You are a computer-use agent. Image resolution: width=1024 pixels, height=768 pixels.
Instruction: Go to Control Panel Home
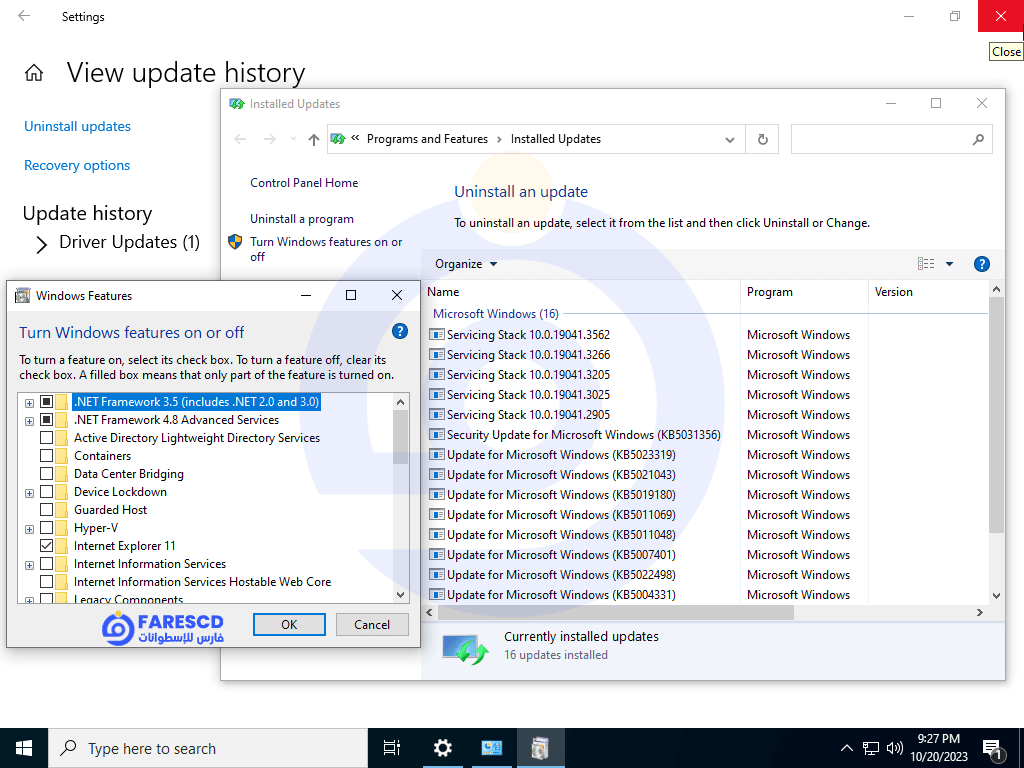(304, 183)
